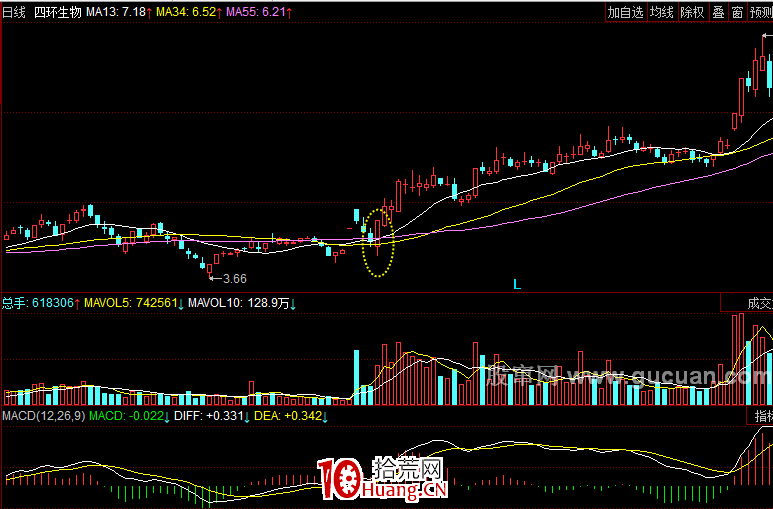
Task: Select the MA13: 7.18 indicator label
Action: coord(119,12)
